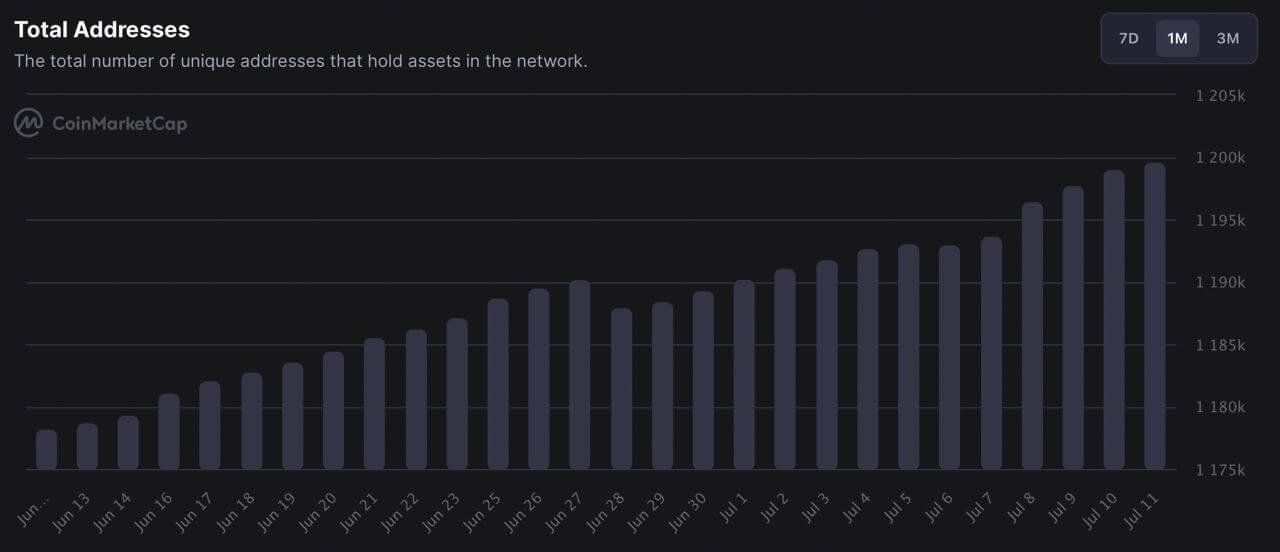This screenshot has width=1280, height=552.
Task: Click the Jun 20 bar
Action: pyautogui.click(x=333, y=411)
